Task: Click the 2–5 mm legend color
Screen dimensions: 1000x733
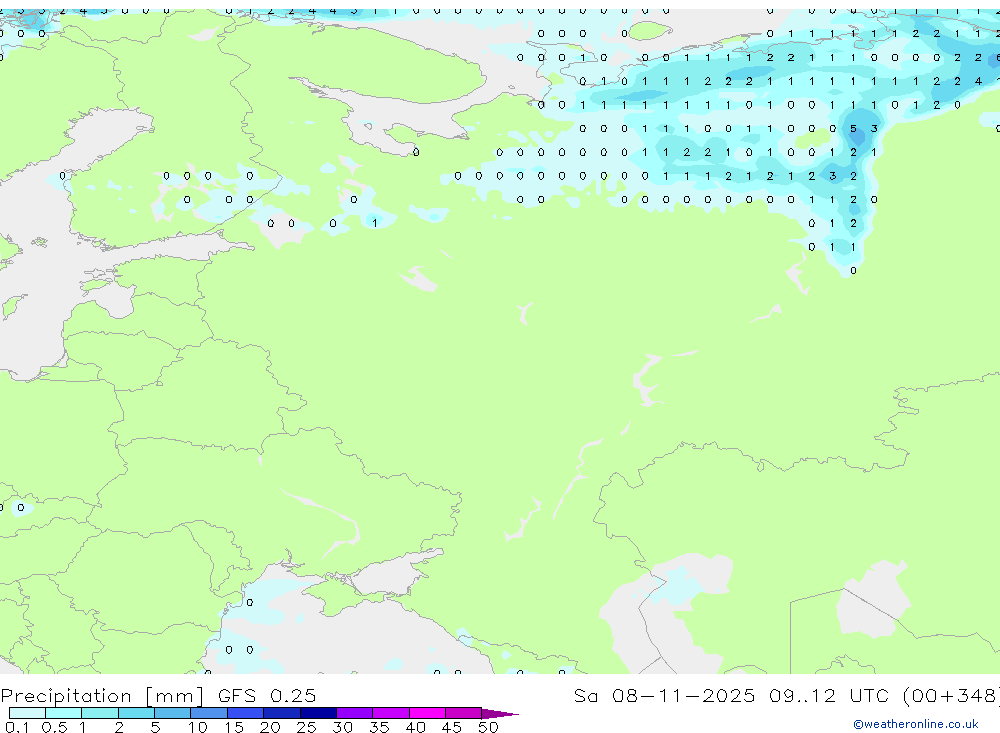Action: [136, 713]
